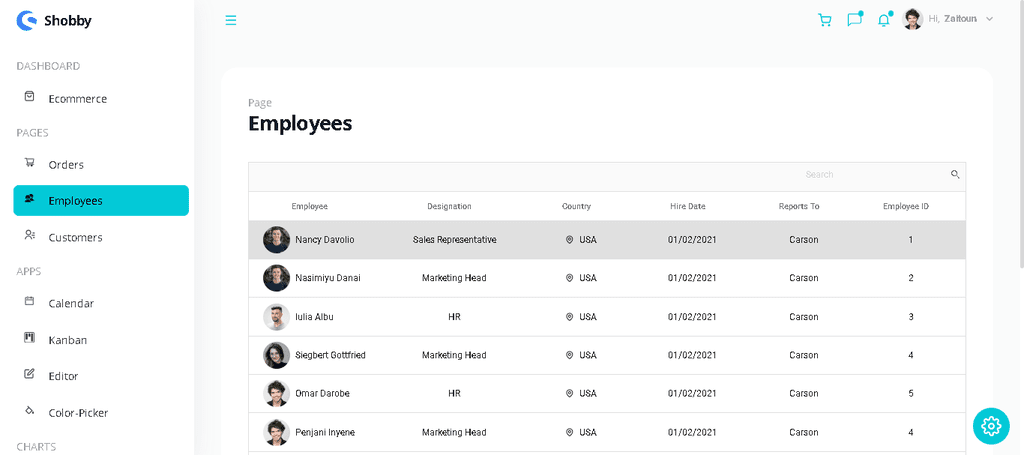
Task: Open the settings gear button
Action: tap(991, 426)
